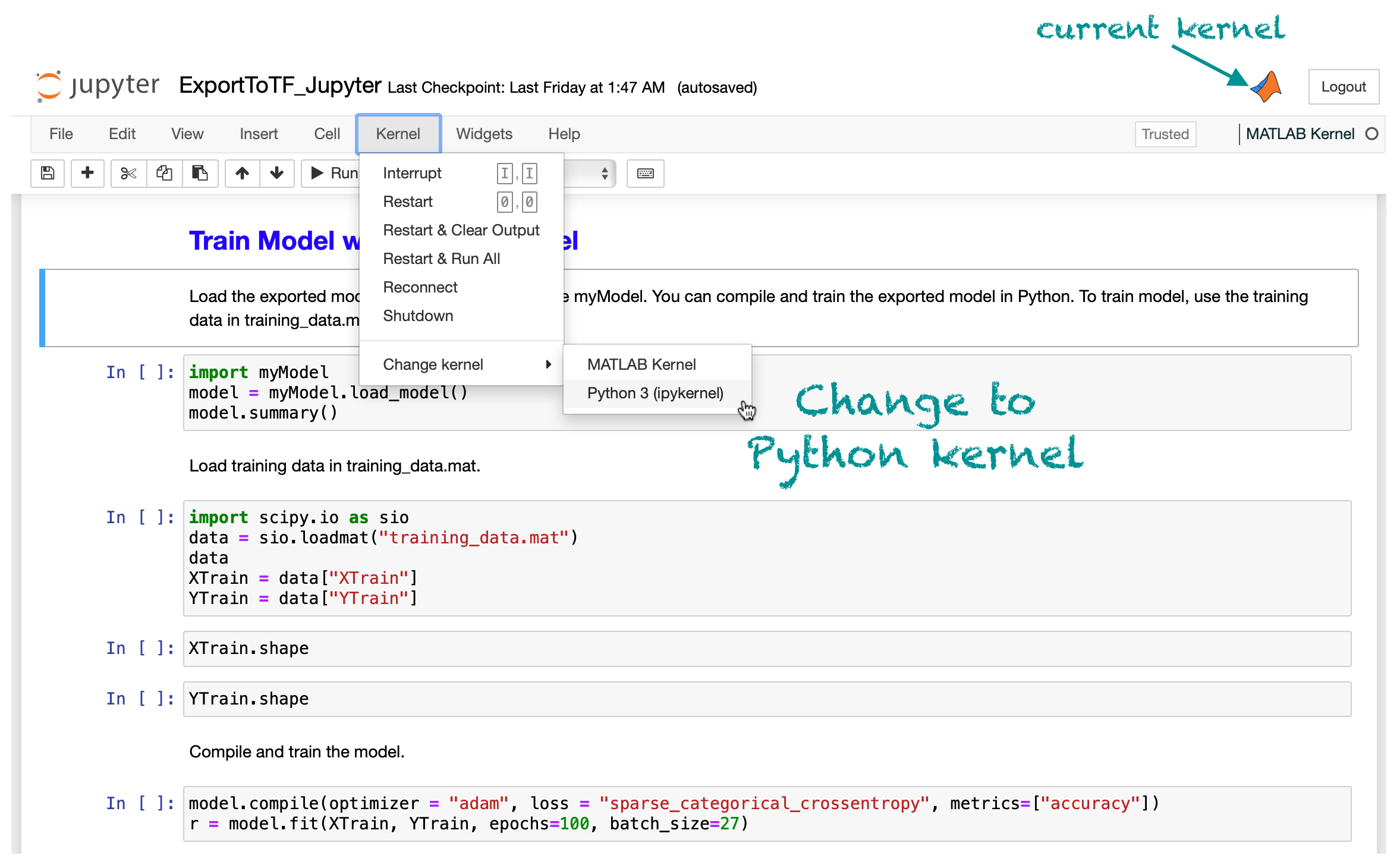Toggle the Trusted notebook indicator

pos(1165,134)
